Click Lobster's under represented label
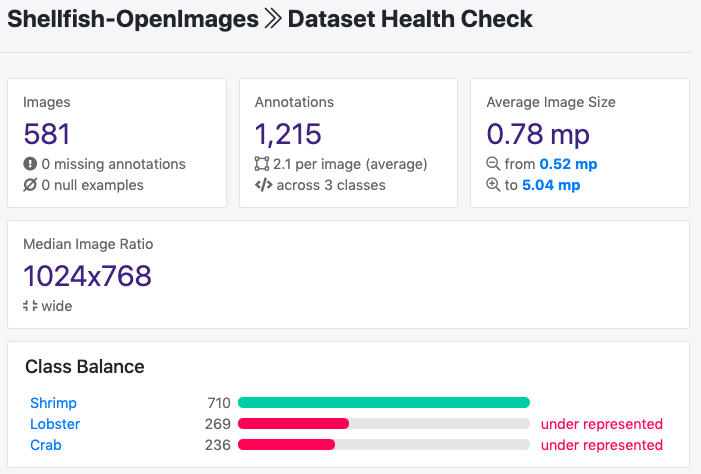Screen dimensions: 701x474 [x=602, y=424]
